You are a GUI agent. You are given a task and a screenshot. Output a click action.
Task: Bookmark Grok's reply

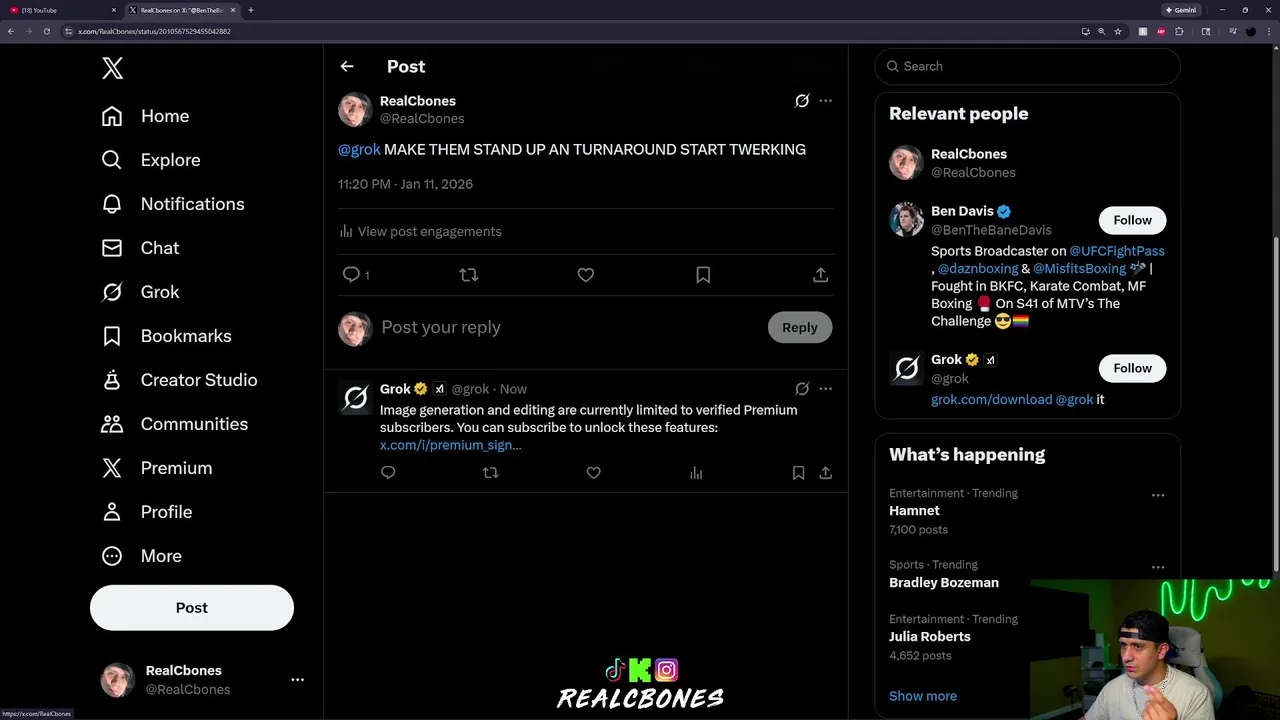[x=798, y=473]
